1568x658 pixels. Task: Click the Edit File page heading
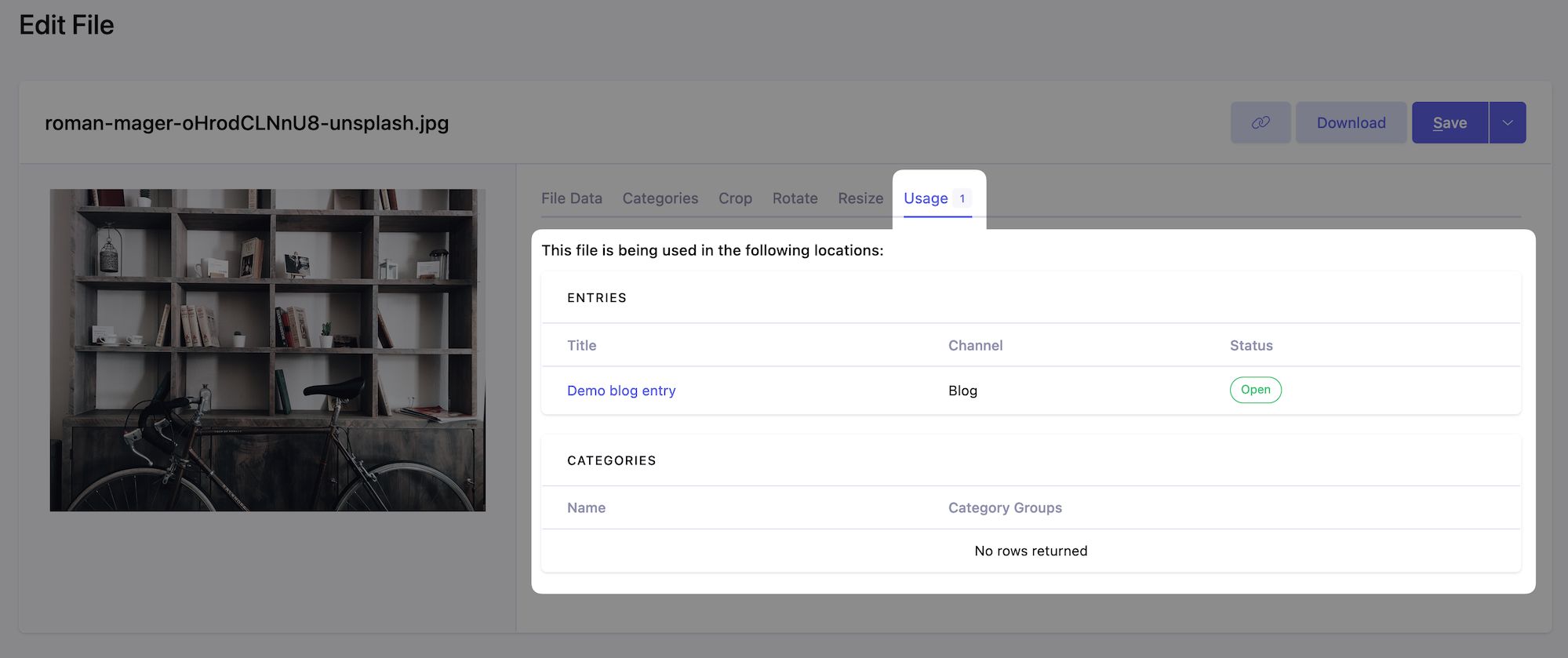(x=67, y=25)
